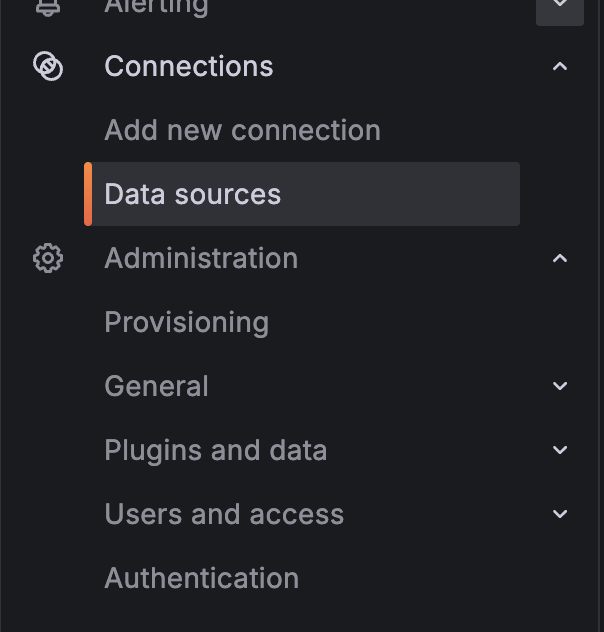Open Users and access label

[x=224, y=514]
